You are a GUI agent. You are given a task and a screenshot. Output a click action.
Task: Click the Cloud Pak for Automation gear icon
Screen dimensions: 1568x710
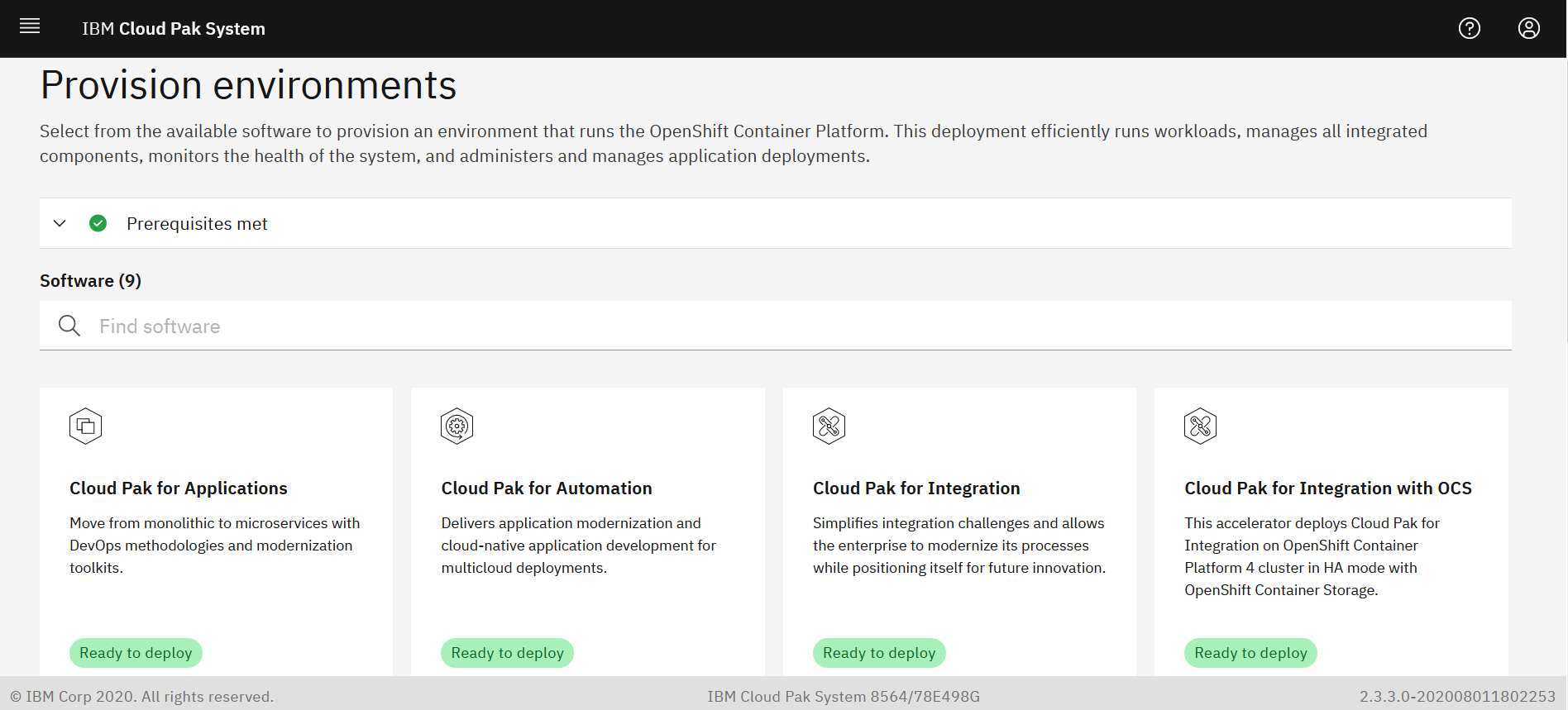(x=457, y=426)
